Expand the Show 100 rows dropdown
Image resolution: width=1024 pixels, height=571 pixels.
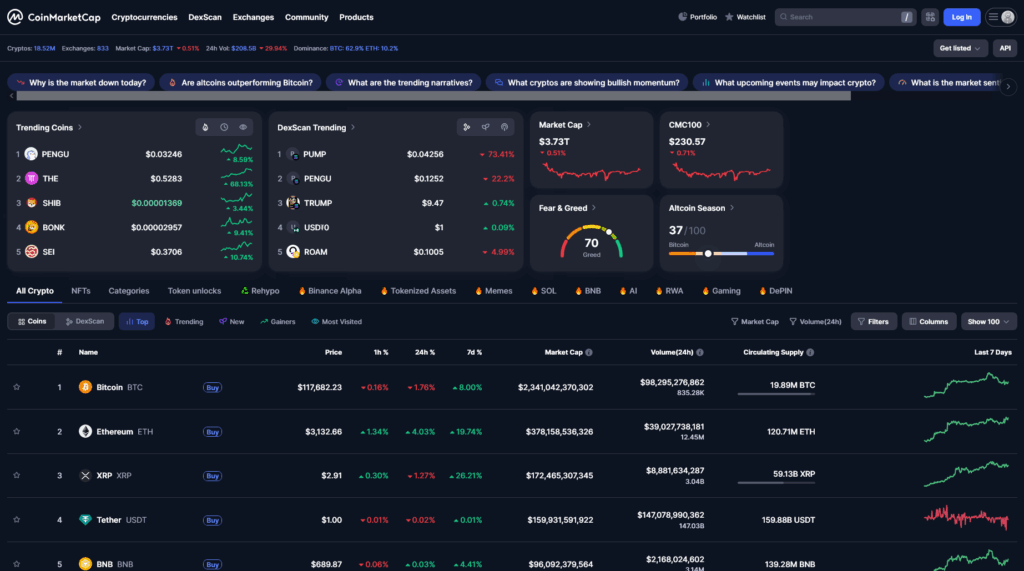(x=989, y=322)
